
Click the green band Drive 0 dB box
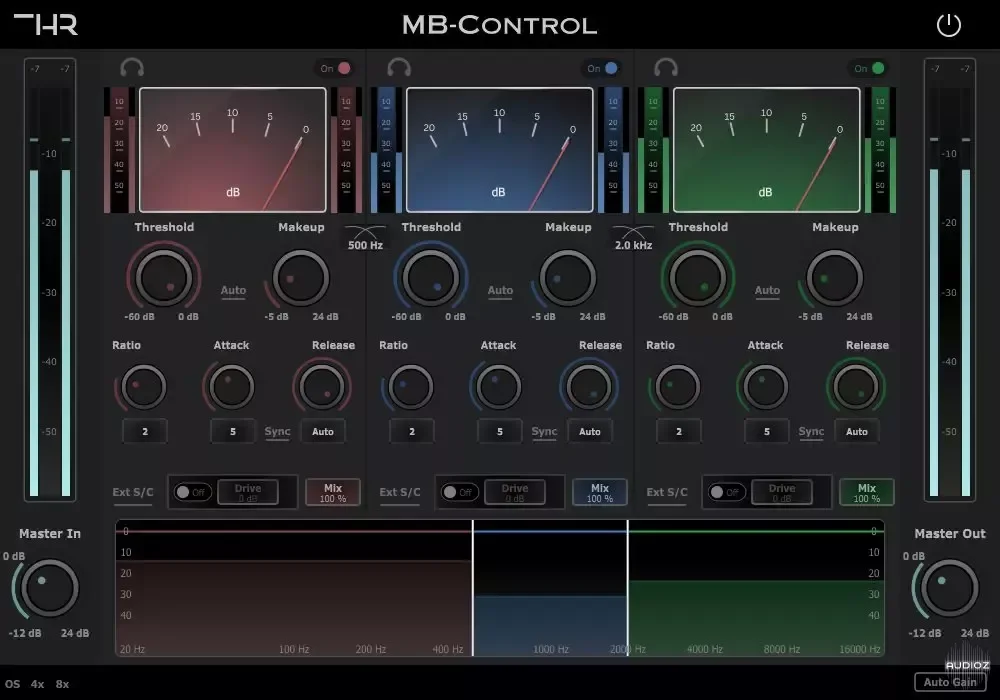782,492
